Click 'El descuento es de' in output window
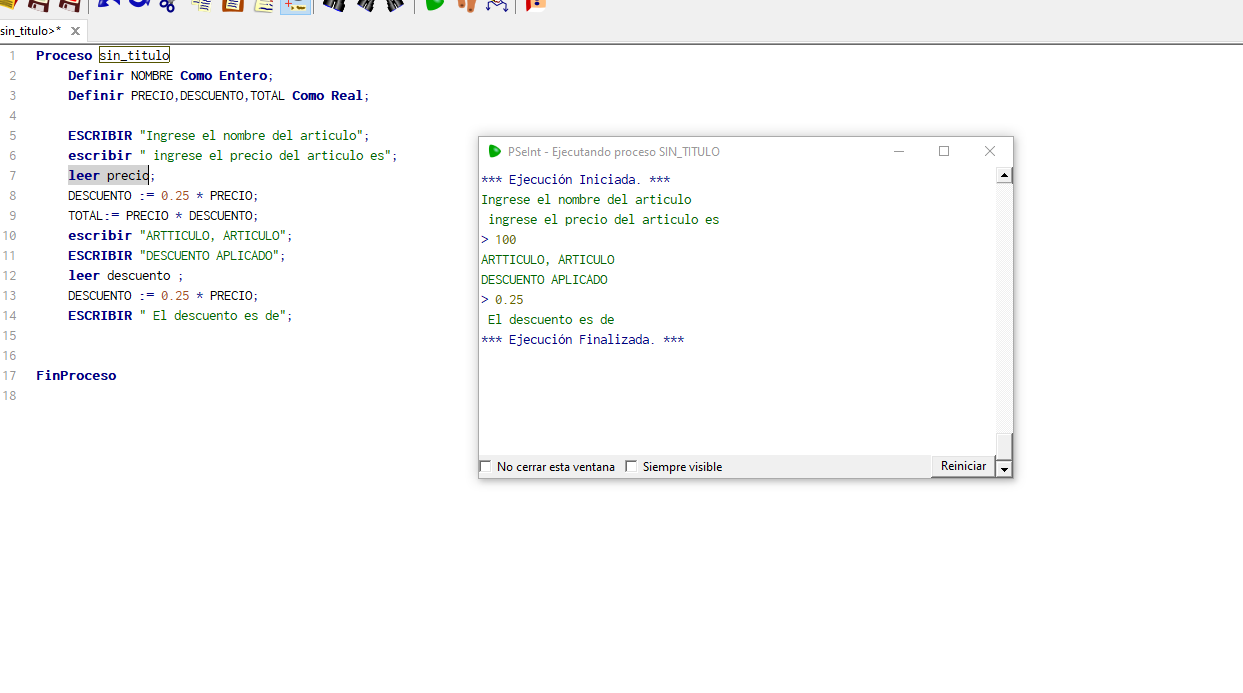1243x693 pixels. click(551, 320)
